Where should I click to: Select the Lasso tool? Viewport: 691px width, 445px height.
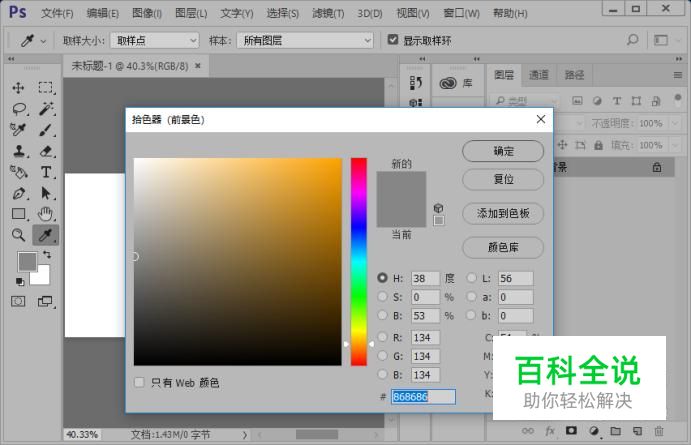tap(19, 109)
